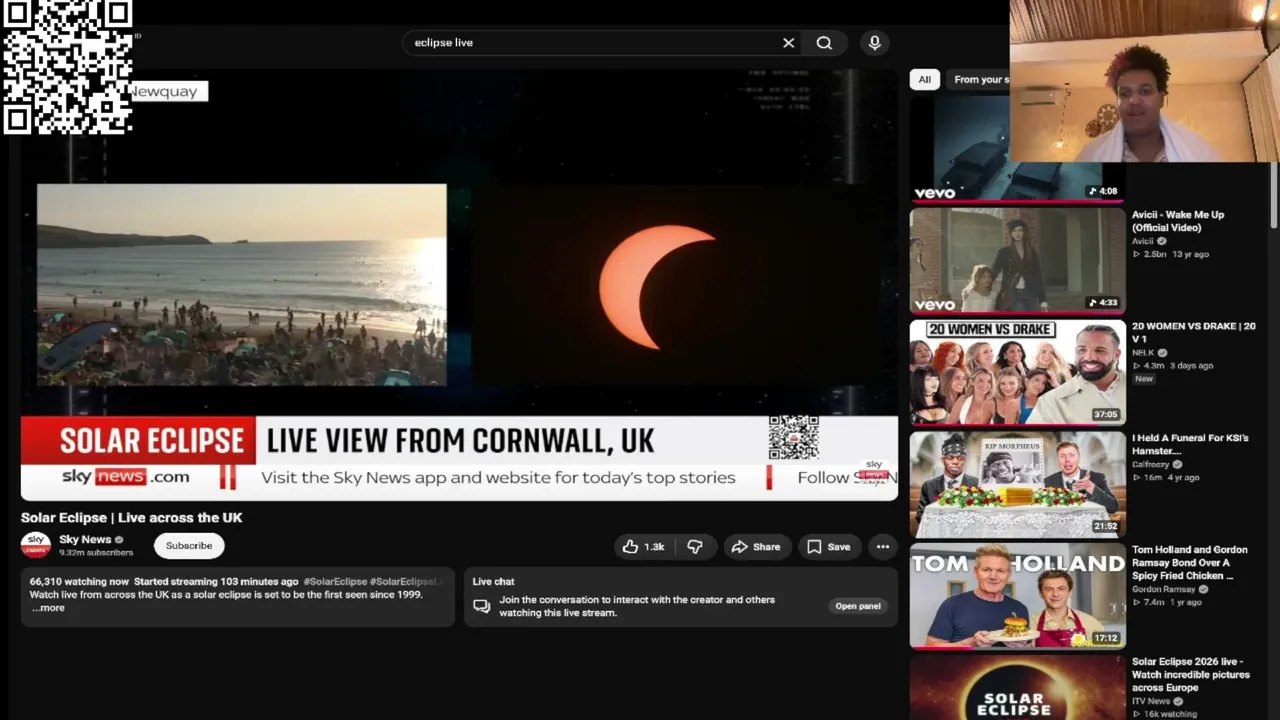
Task: Click the 'New' badge under NELK video
Action: pyautogui.click(x=1144, y=379)
